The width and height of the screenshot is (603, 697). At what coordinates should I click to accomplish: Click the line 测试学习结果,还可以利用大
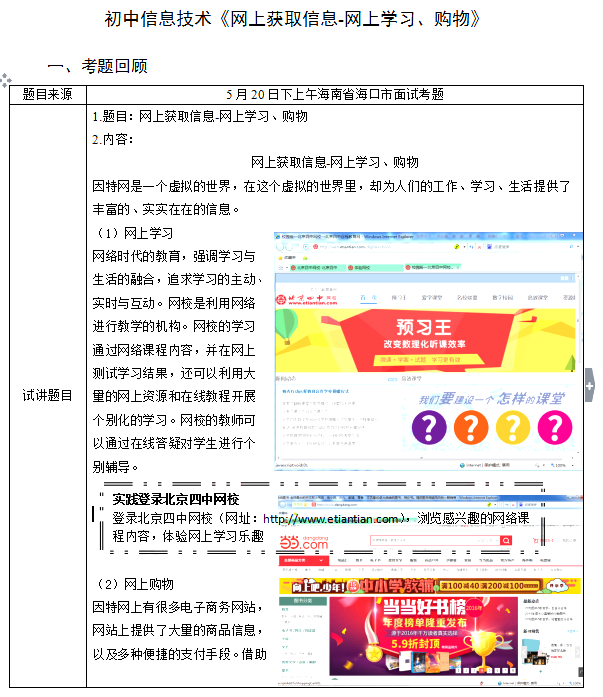[174, 373]
